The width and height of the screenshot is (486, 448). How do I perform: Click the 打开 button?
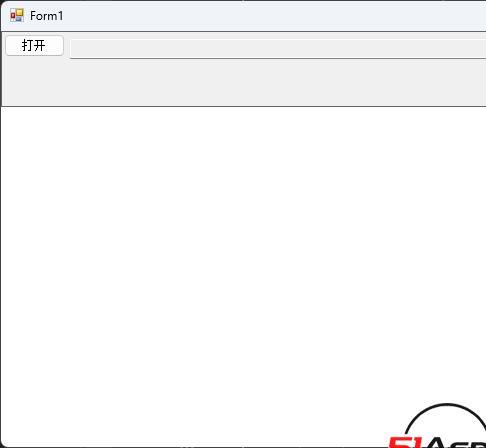(x=34, y=45)
